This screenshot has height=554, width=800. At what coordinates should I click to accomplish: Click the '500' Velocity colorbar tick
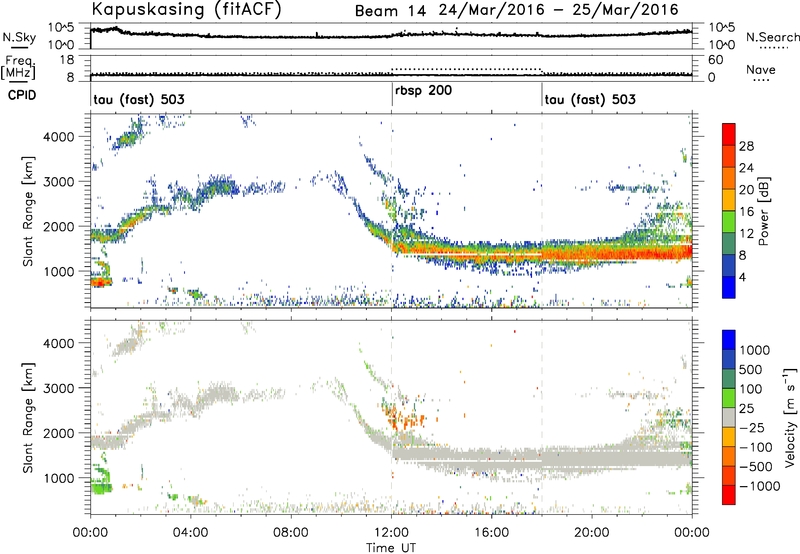coord(750,369)
